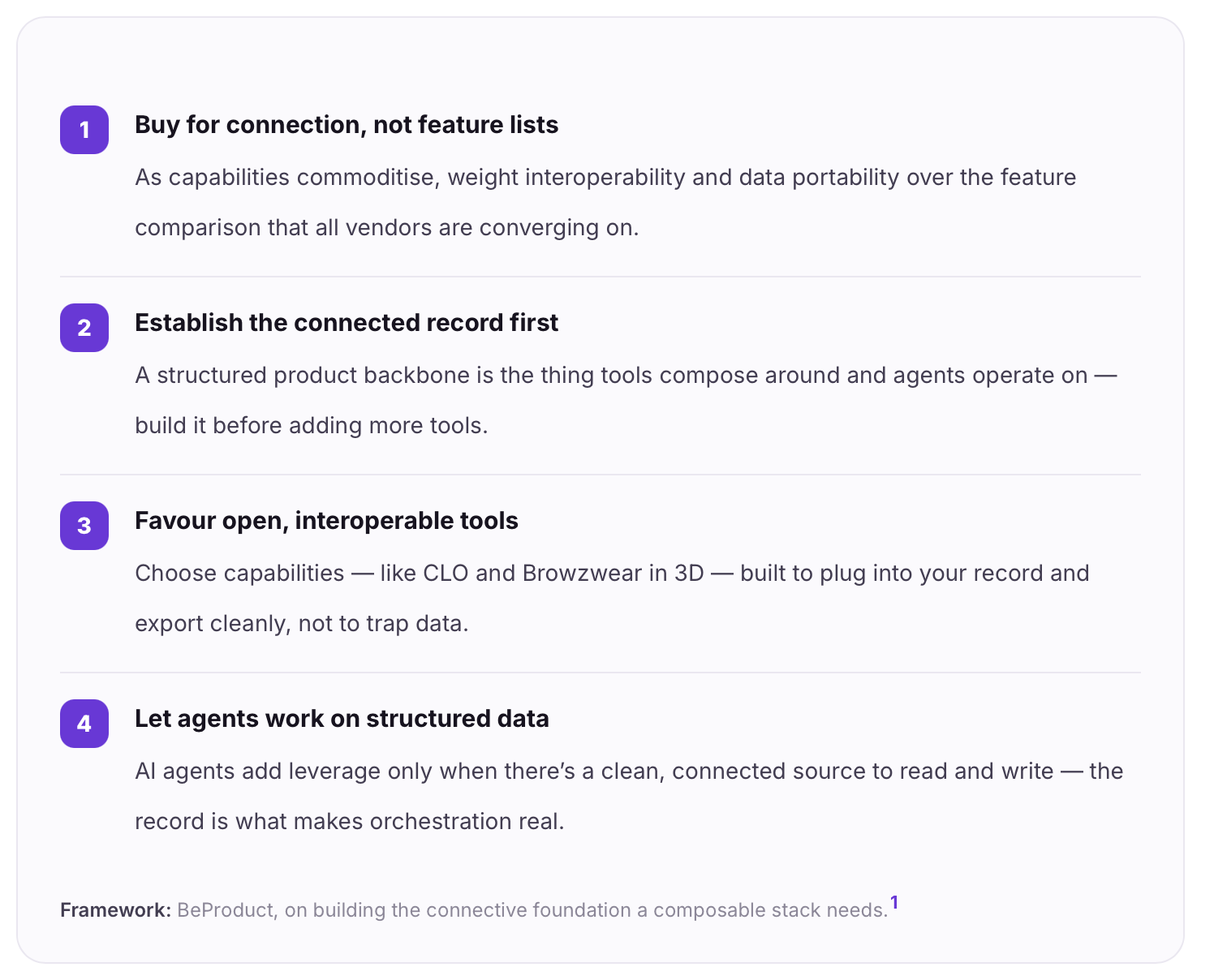Click the purple number 1 badge
The image size is (1227, 980).
pyautogui.click(x=84, y=130)
